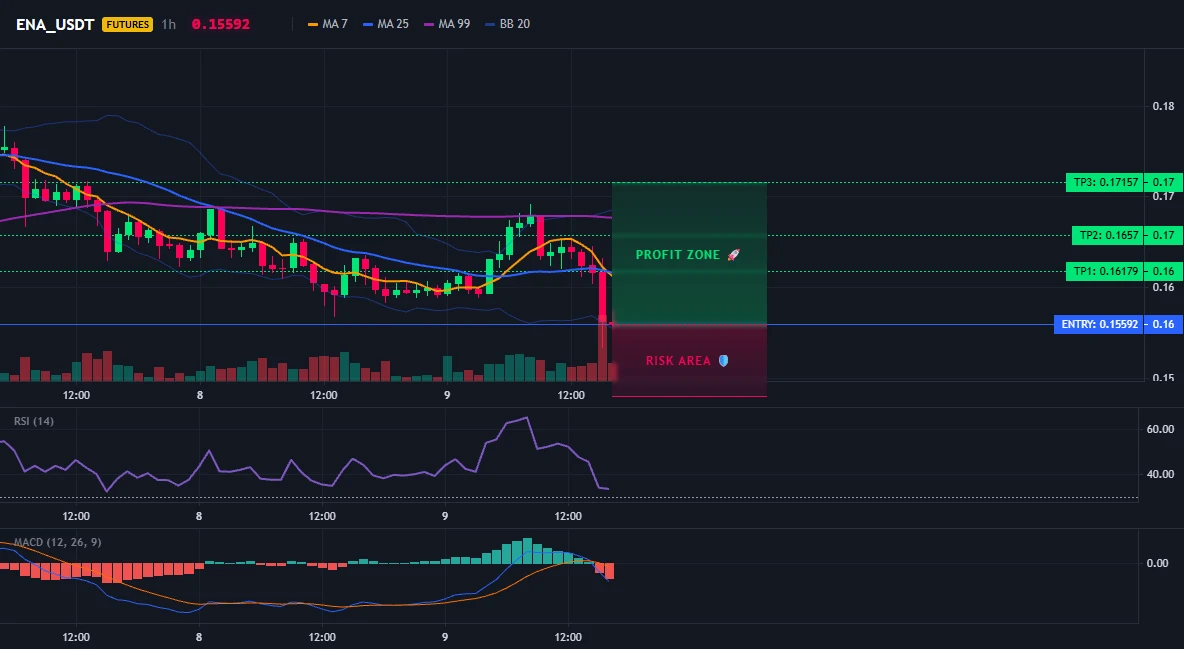Toggle the BB 20 legend entry
The width and height of the screenshot is (1184, 649).
click(x=507, y=24)
